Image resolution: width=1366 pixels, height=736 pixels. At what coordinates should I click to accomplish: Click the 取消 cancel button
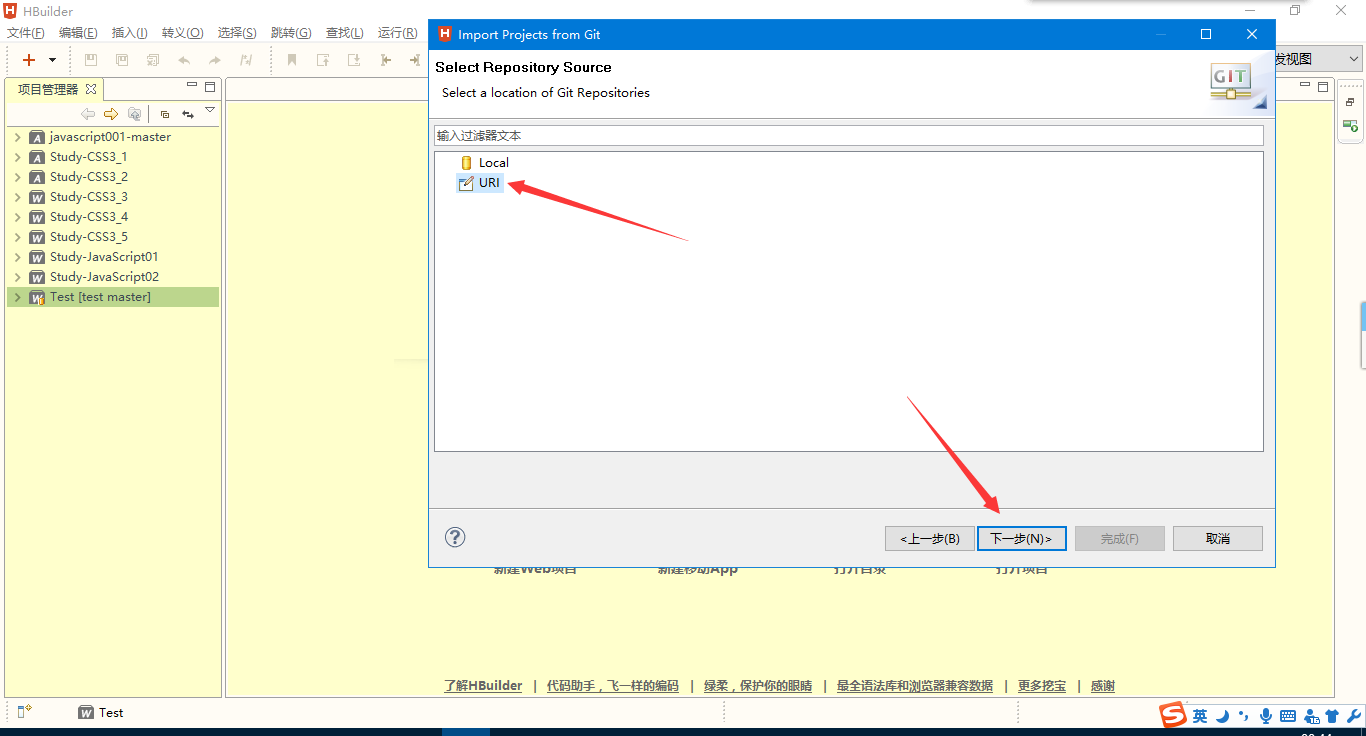[1218, 538]
